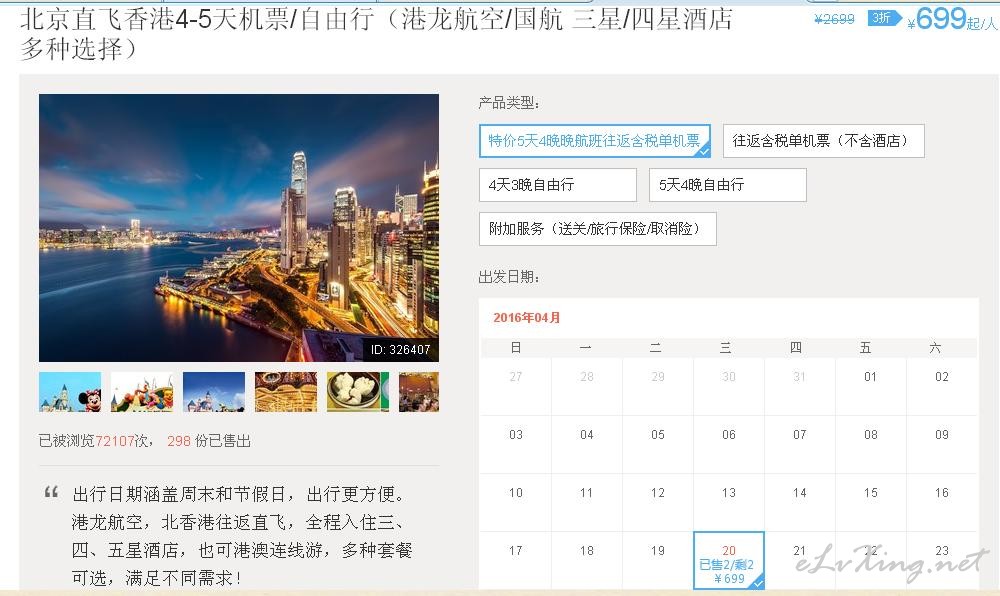The height and width of the screenshot is (596, 1000).
Task: Select the partially visible restaurant thumbnail
Action: pyautogui.click(x=419, y=392)
